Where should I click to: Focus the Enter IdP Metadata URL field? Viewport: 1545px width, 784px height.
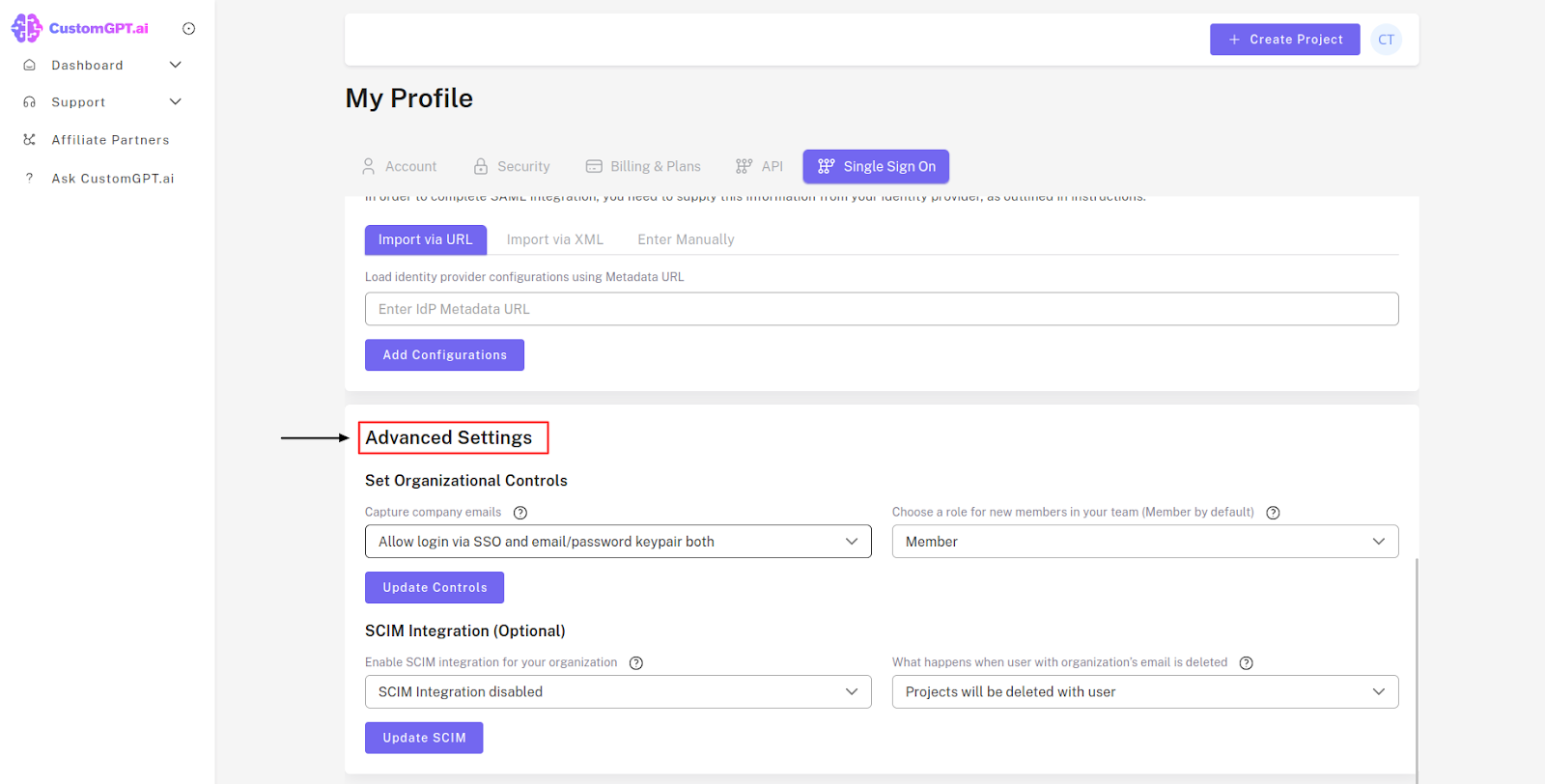pyautogui.click(x=882, y=309)
